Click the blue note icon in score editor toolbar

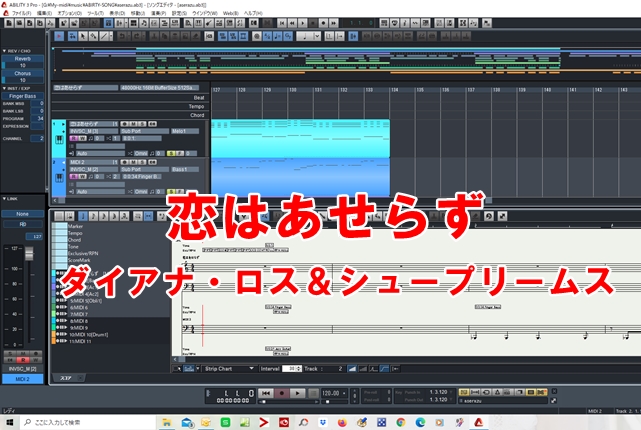pyautogui.click(x=83, y=216)
